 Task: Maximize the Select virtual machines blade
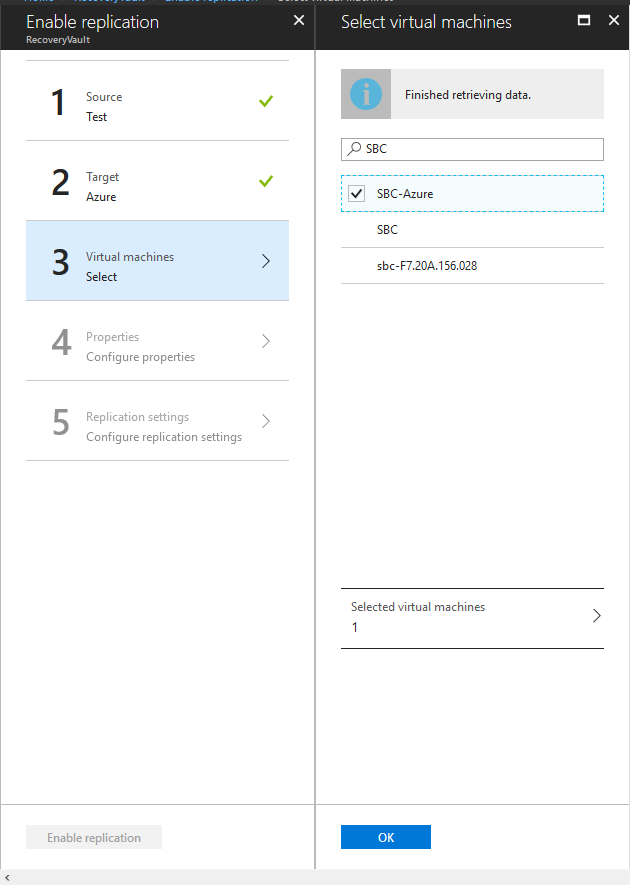(584, 20)
